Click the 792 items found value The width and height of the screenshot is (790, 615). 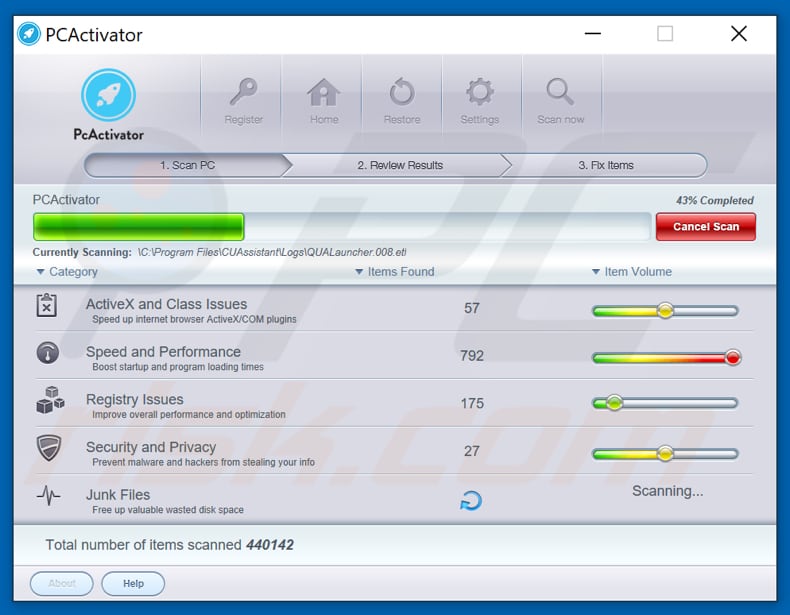[472, 356]
